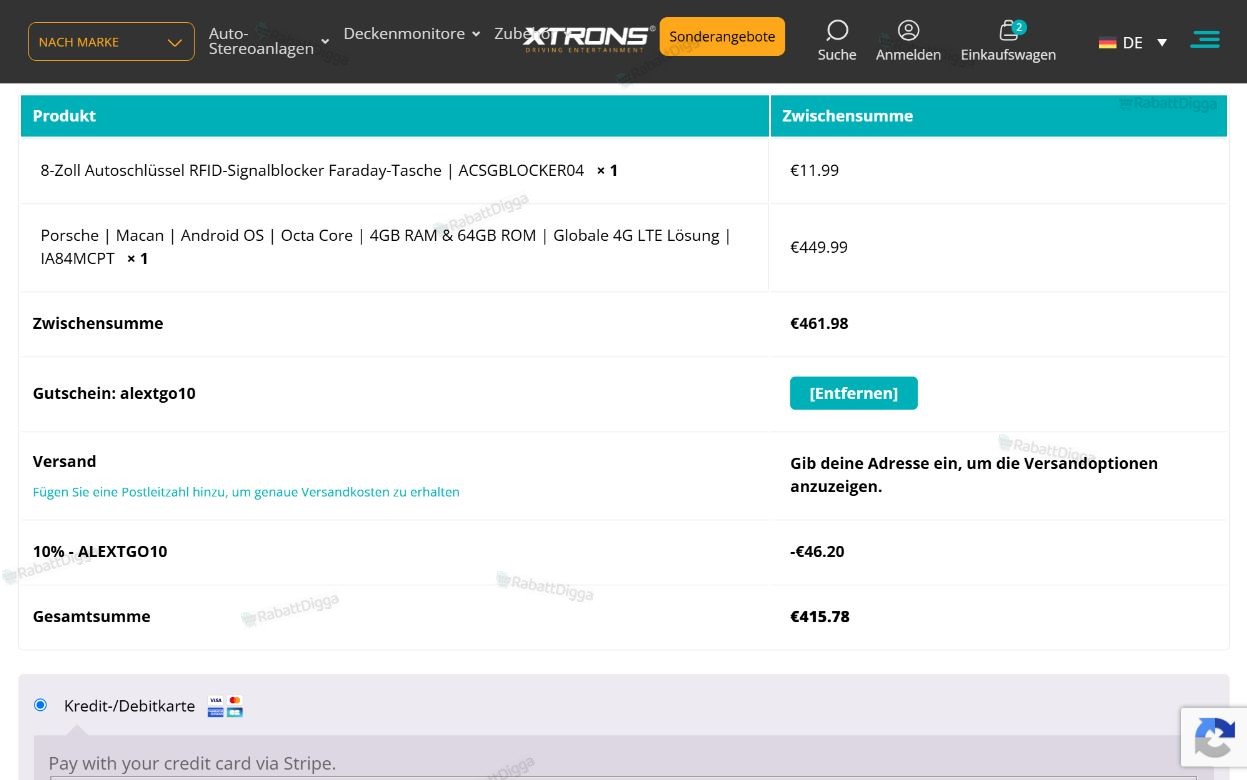
Task: Click the cart item count badge
Action: tap(1019, 27)
